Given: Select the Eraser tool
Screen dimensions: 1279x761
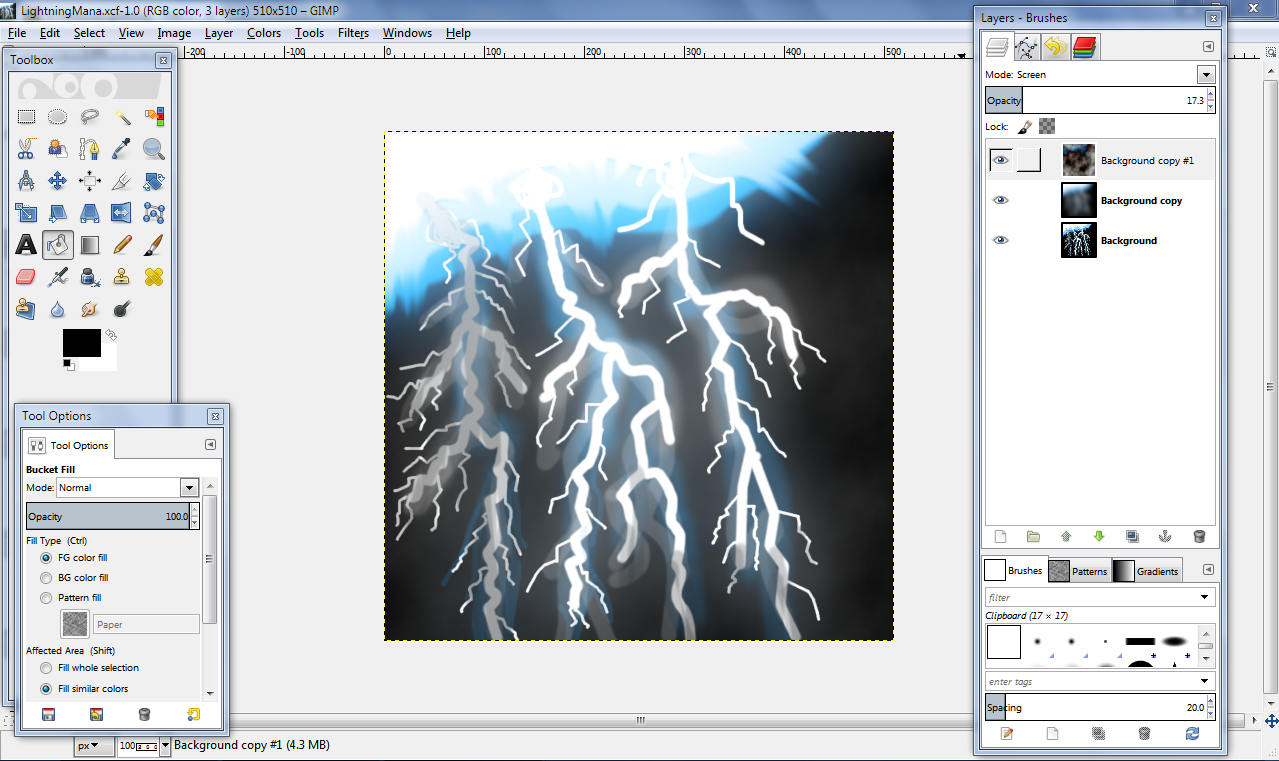Looking at the screenshot, I should coord(26,277).
